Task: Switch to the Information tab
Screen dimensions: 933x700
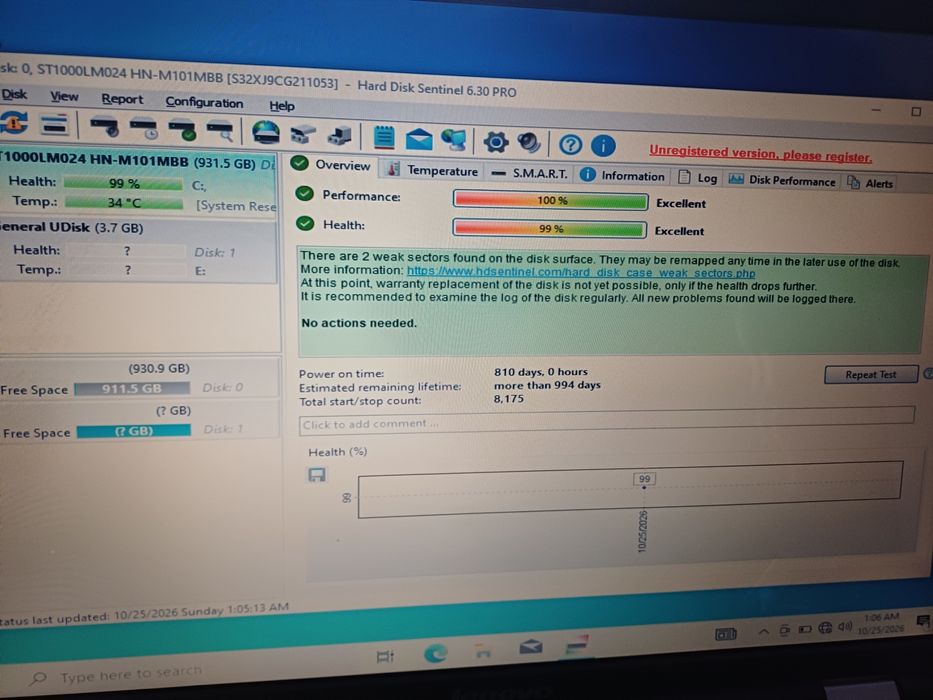Action: (622, 176)
